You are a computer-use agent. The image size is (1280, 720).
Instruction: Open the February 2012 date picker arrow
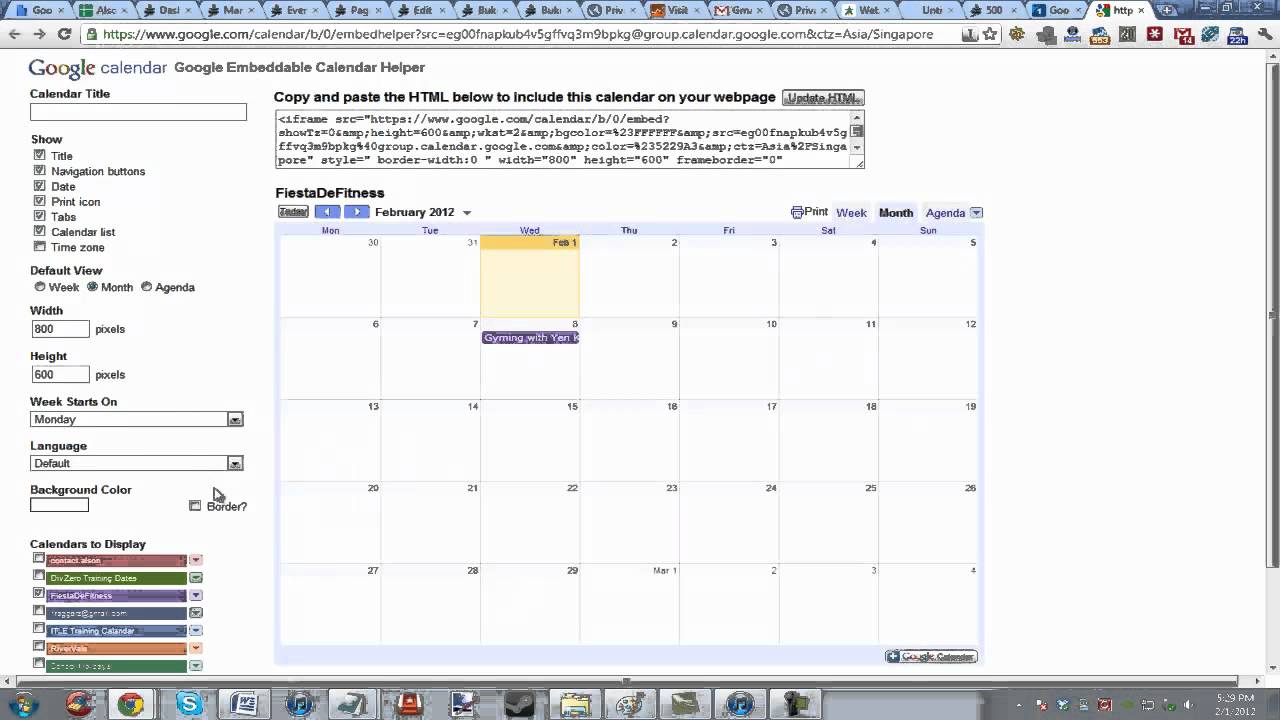[467, 213]
